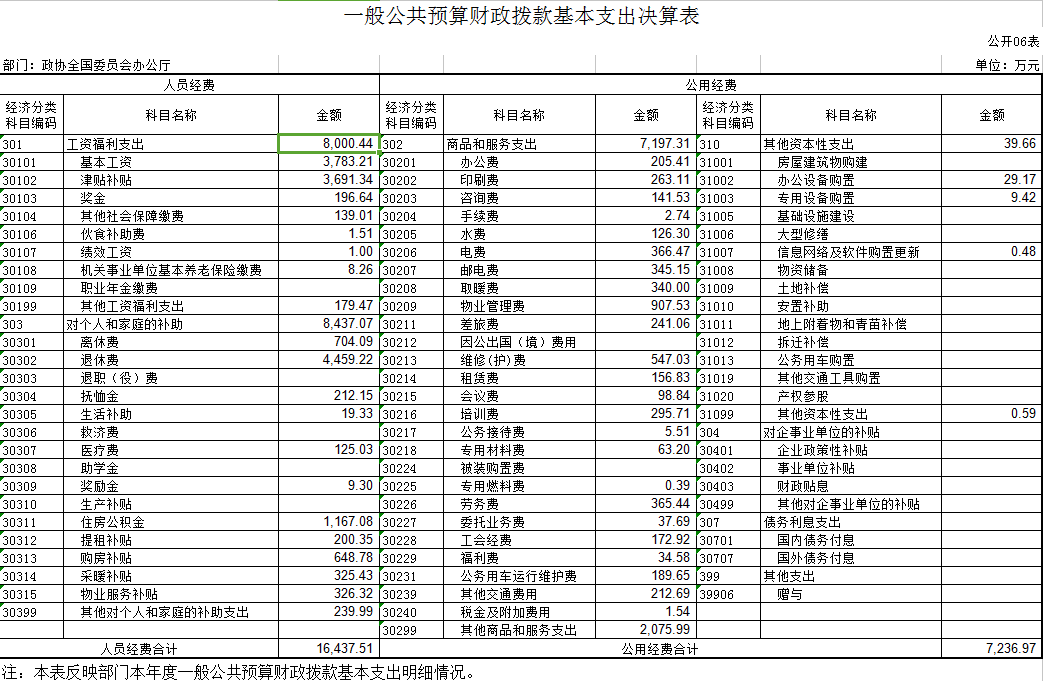Click the 公务接待费 cell
This screenshot has height=681, width=1043.
click(520, 432)
